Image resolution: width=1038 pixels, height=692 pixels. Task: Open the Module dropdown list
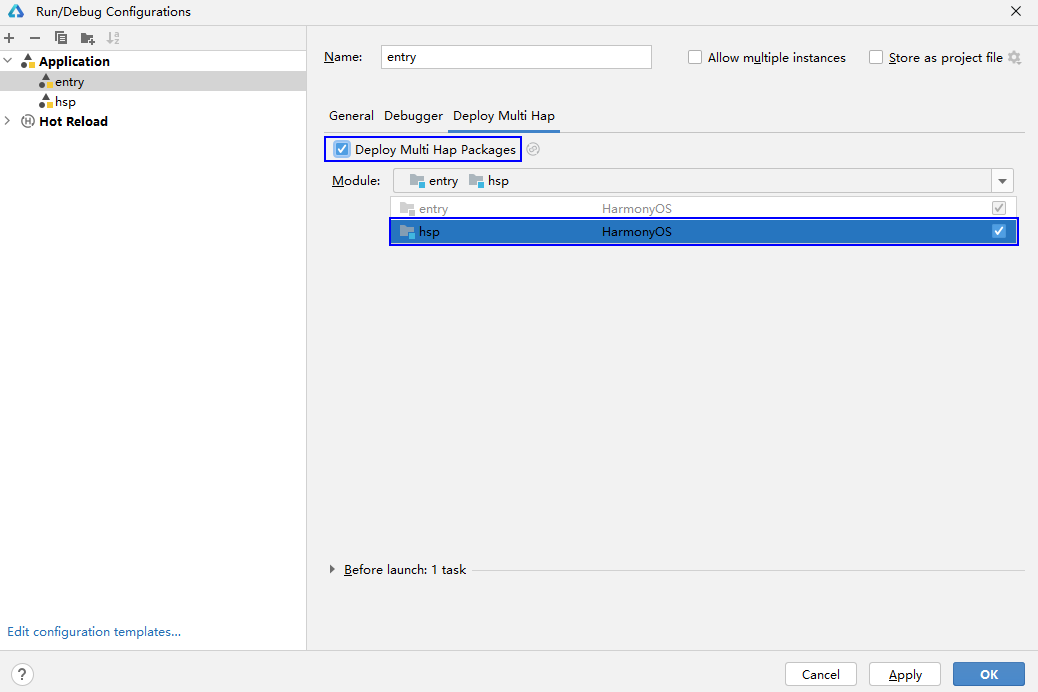point(1002,180)
